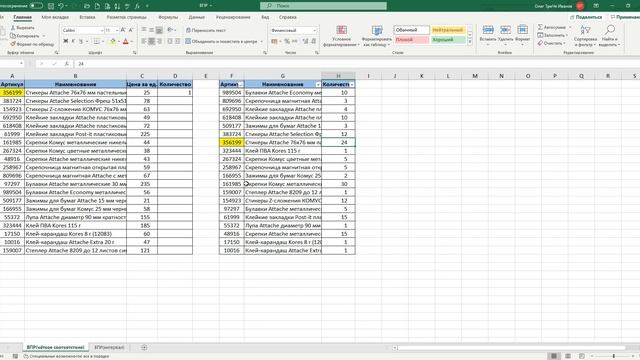Click the sort icon in quick access toolbar
The height and width of the screenshot is (360, 640).
pyautogui.click(x=117, y=6)
